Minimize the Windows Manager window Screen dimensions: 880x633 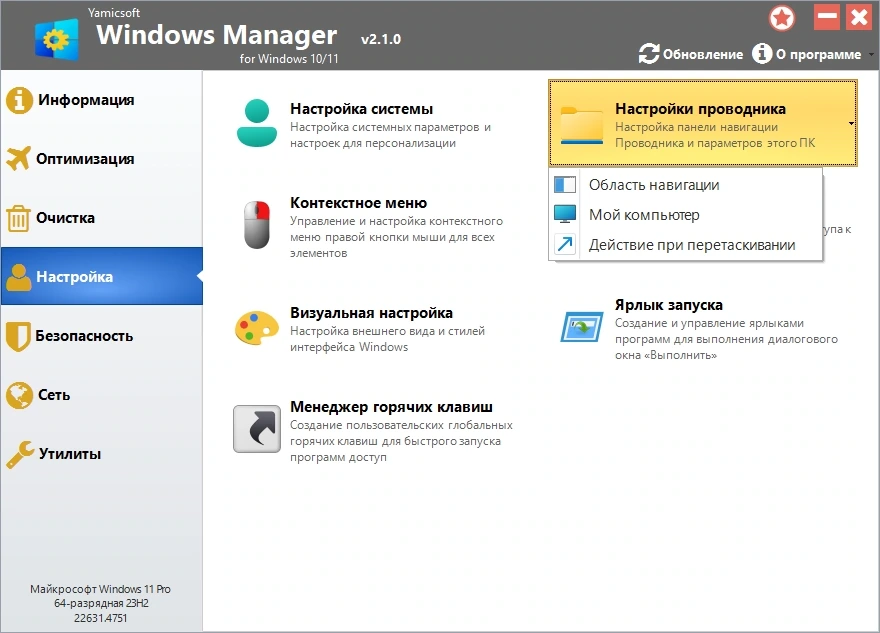pyautogui.click(x=827, y=17)
